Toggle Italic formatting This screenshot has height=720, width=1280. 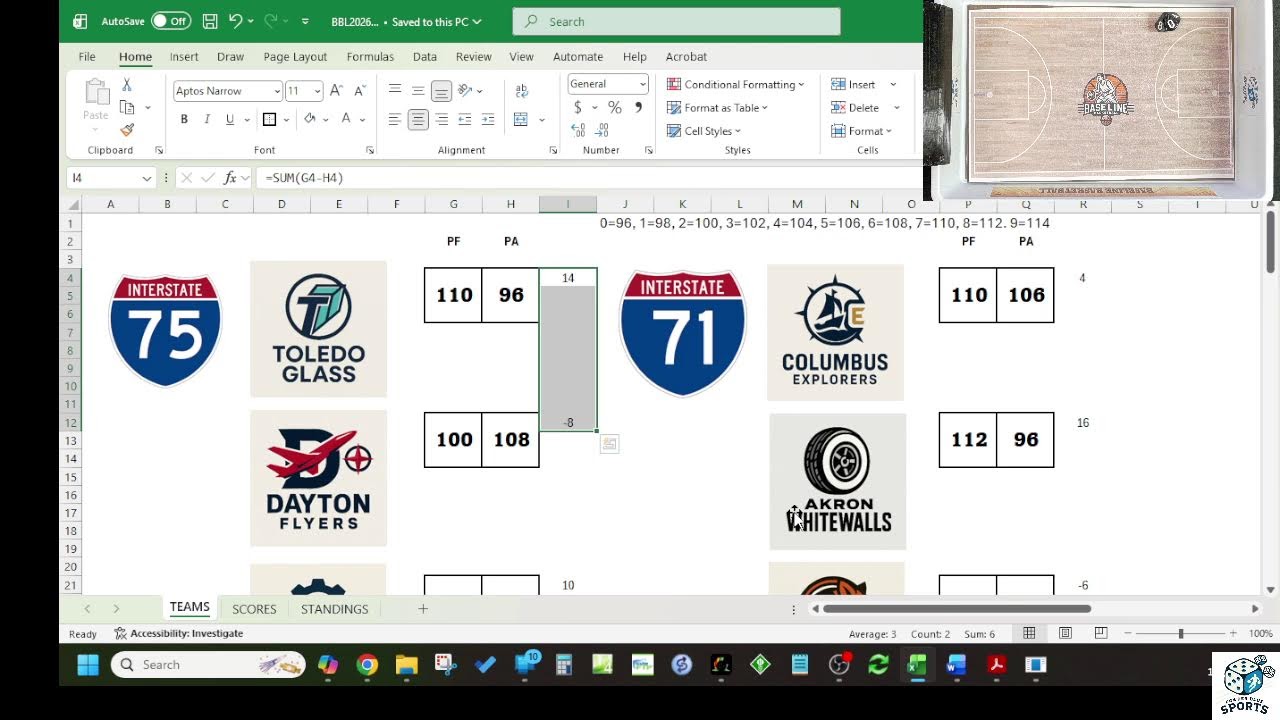point(207,119)
